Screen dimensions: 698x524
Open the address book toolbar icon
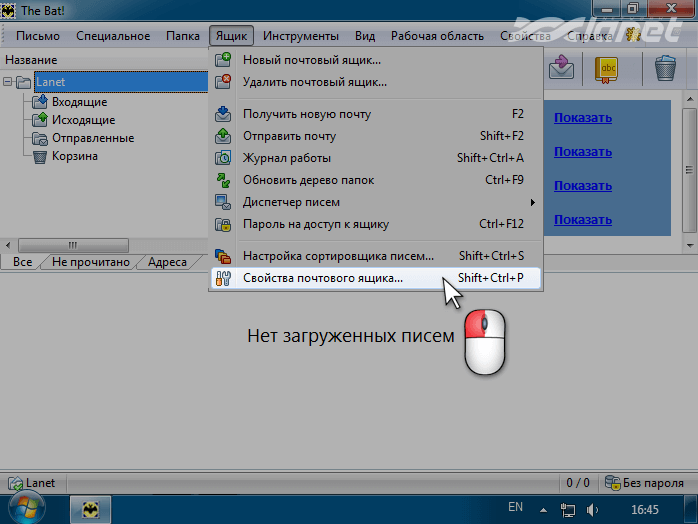point(607,68)
